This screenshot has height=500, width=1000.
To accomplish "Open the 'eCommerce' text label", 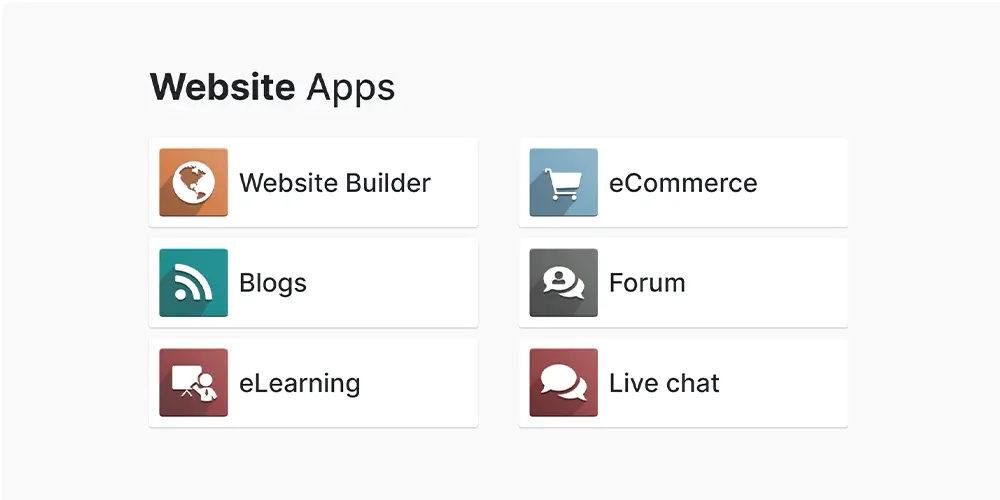I will point(683,184).
